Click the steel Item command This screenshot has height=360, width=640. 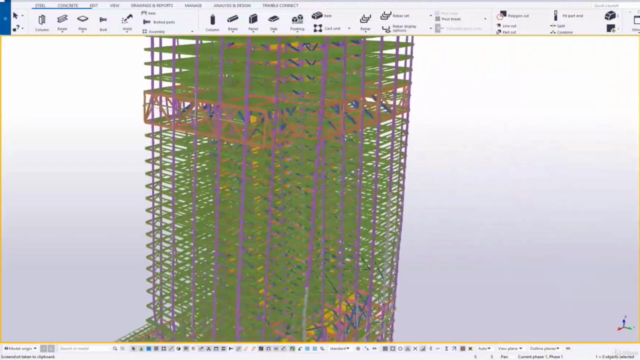pyautogui.click(x=149, y=13)
